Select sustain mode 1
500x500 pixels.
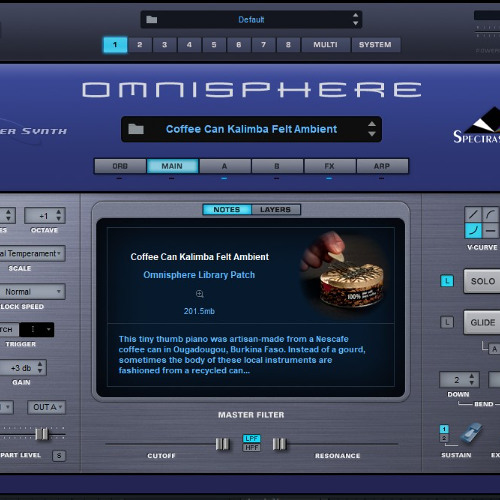pos(444,429)
